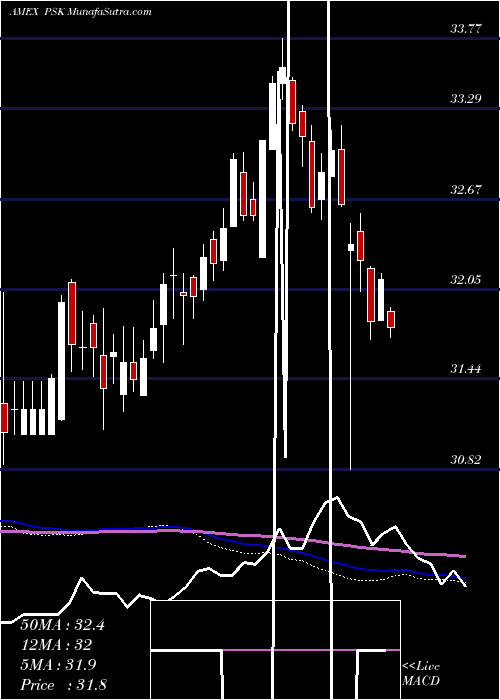This screenshot has width=500, height=700.
Task: Click the Live MACD label
Action: click(421, 674)
